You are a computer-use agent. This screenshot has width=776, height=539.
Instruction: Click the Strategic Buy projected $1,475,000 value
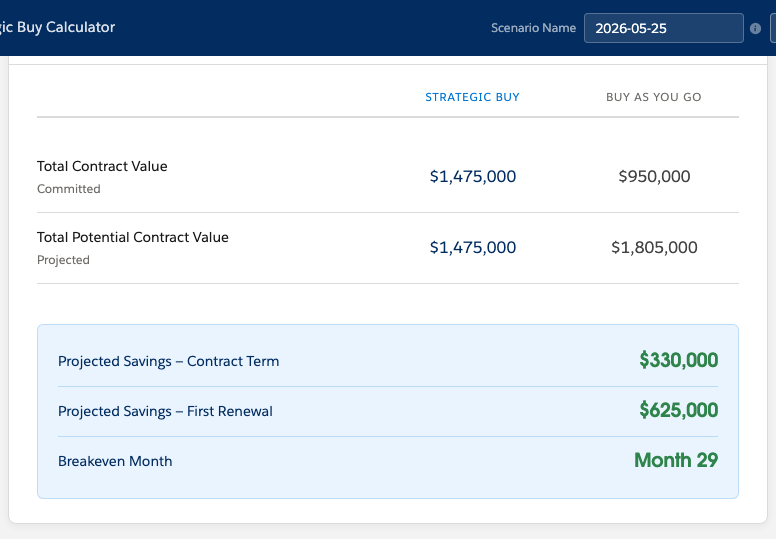(x=473, y=247)
